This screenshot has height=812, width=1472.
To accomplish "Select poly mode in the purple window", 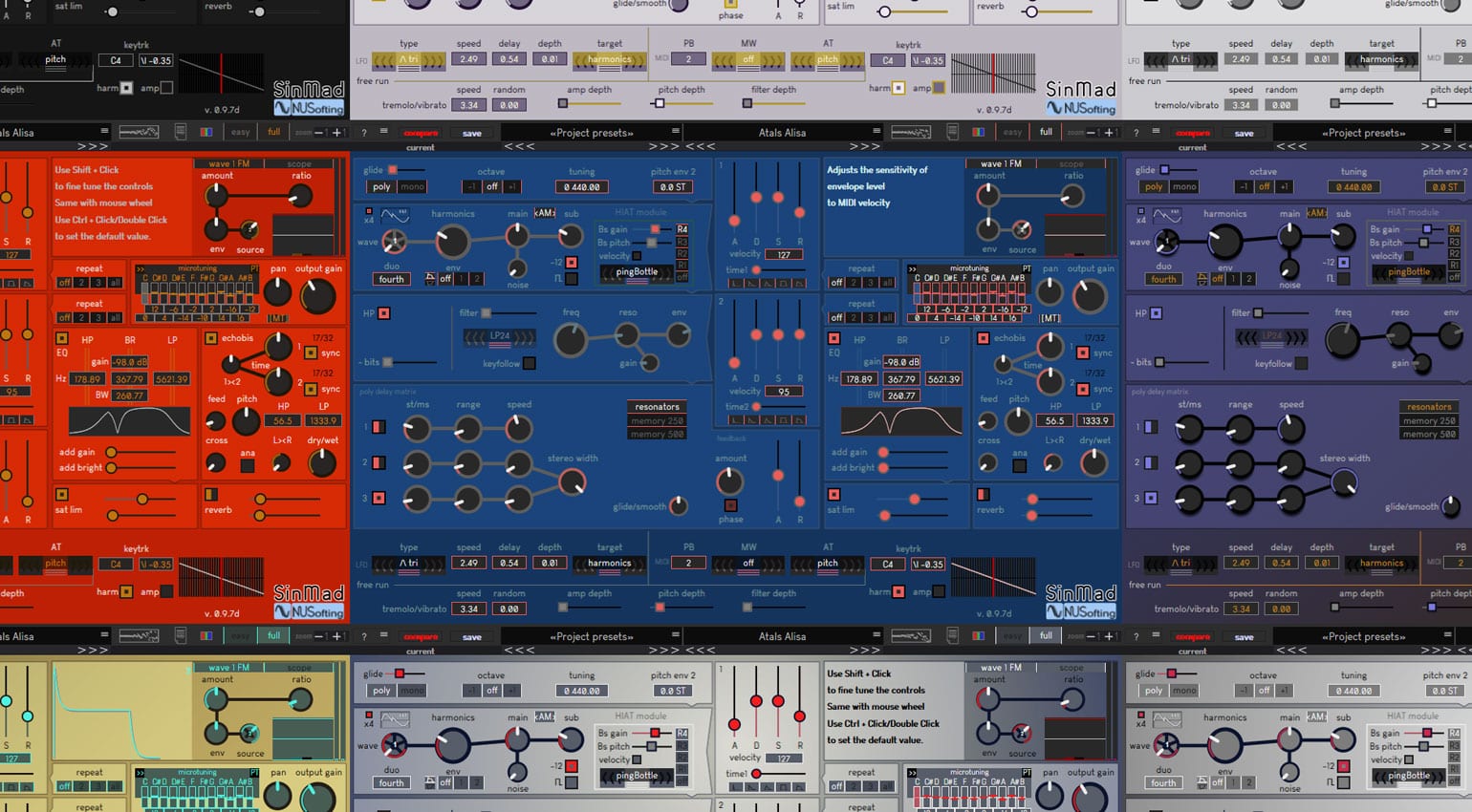I will pos(1154,187).
